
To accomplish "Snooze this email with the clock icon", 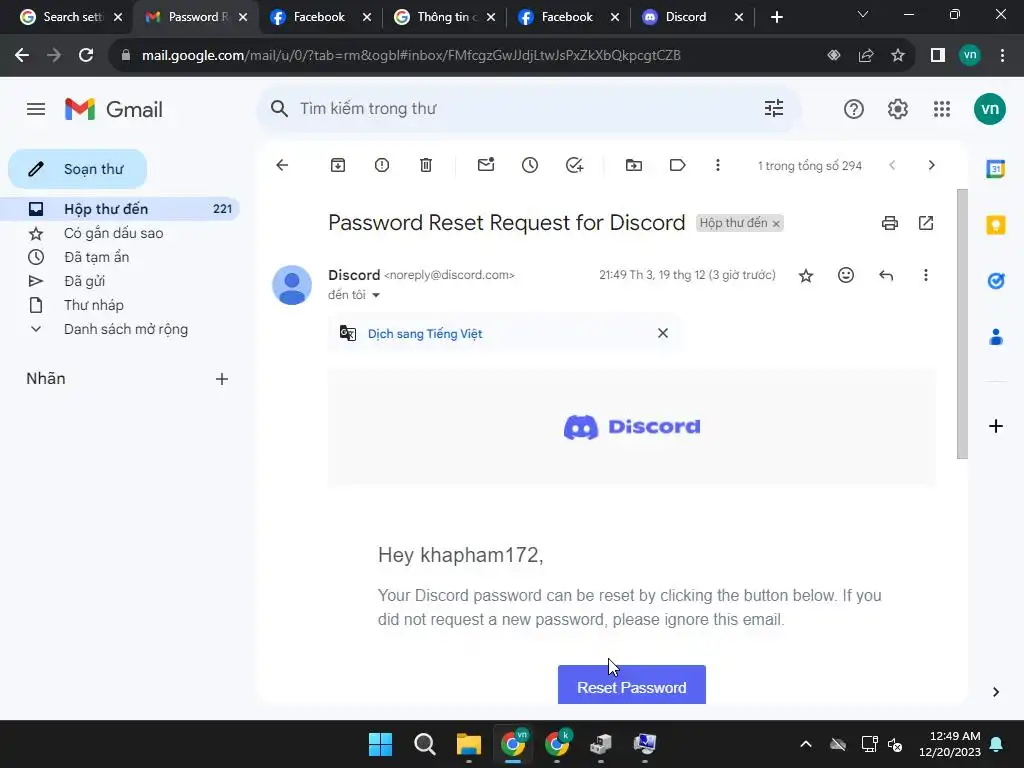I will coord(530,165).
